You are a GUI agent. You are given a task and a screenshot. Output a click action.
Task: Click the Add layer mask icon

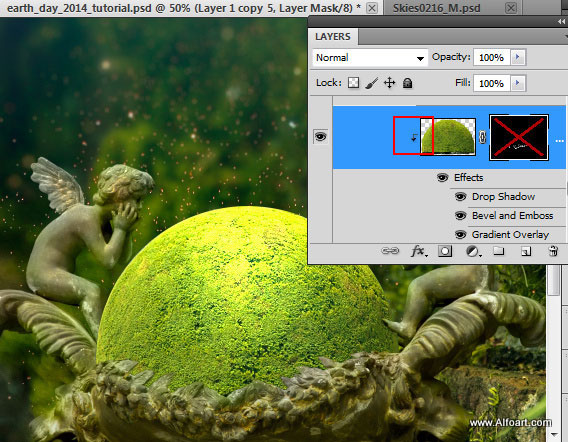[445, 251]
